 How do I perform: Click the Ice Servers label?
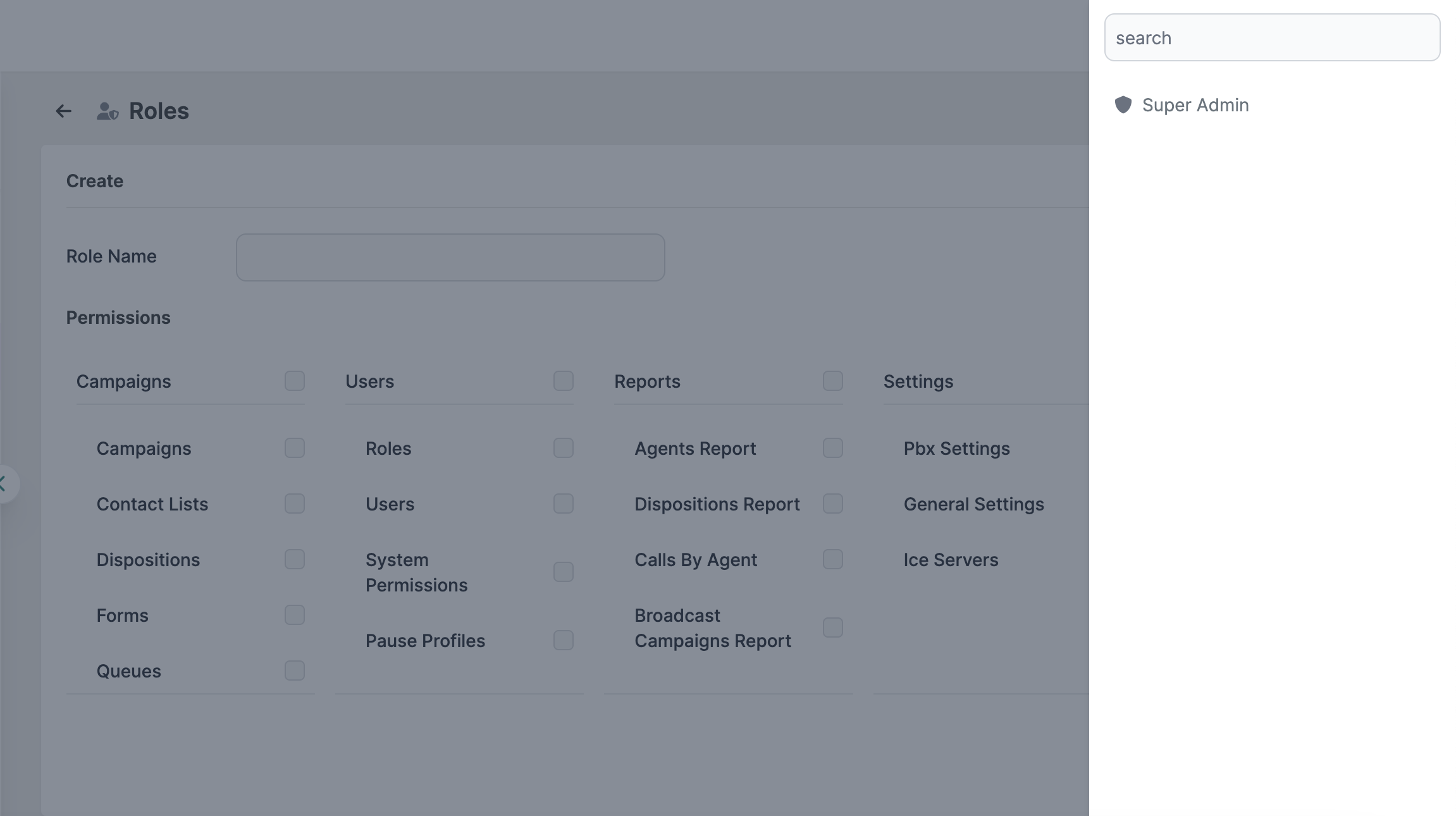click(951, 560)
